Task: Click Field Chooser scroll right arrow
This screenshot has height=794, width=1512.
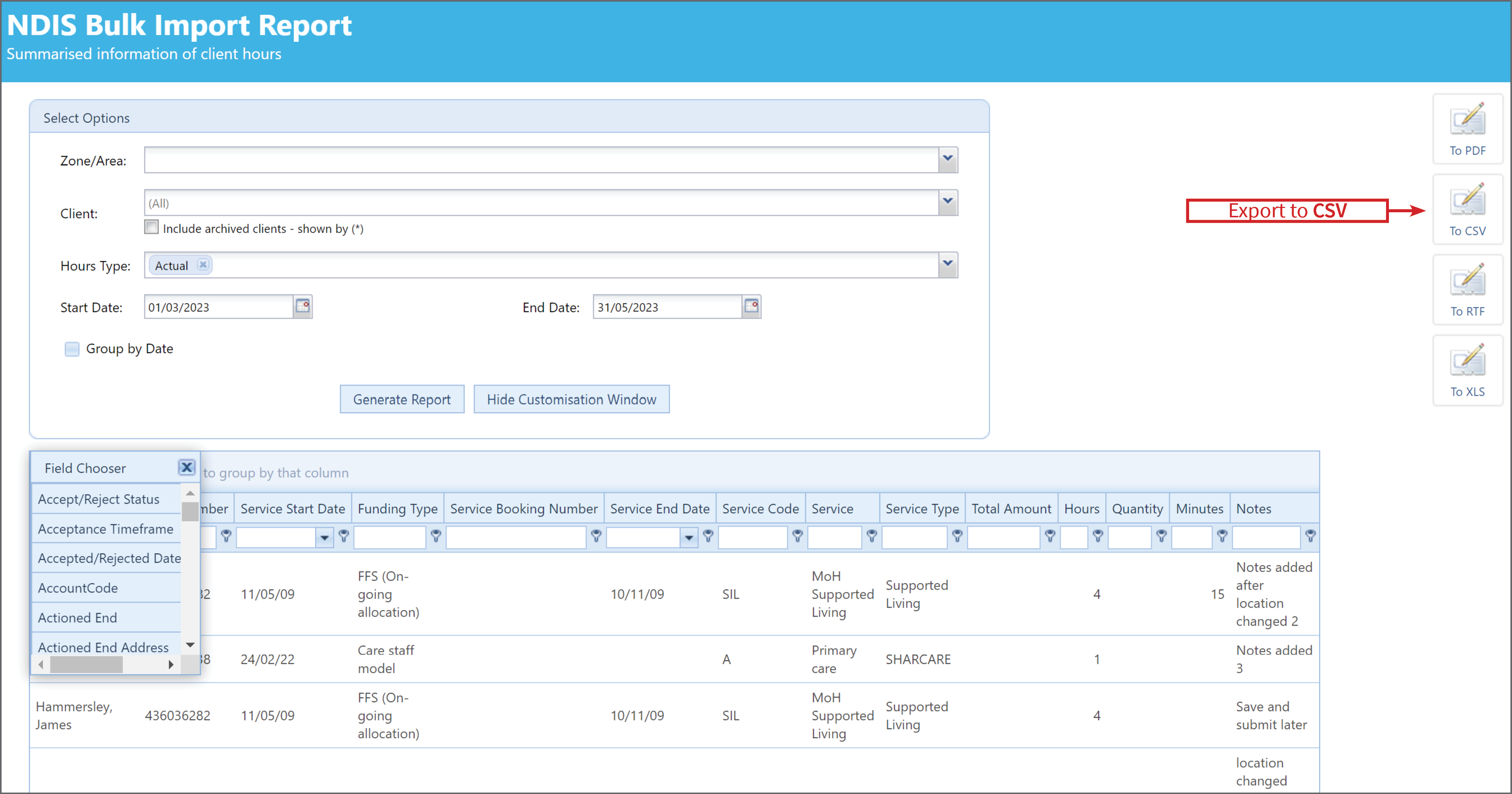Action: (171, 664)
